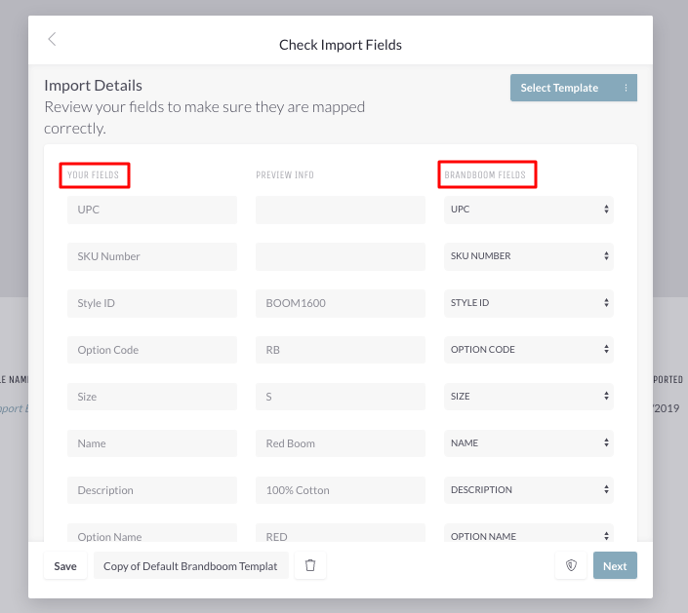Open Select Template three-dot menu
The height and width of the screenshot is (613, 688).
coord(626,88)
